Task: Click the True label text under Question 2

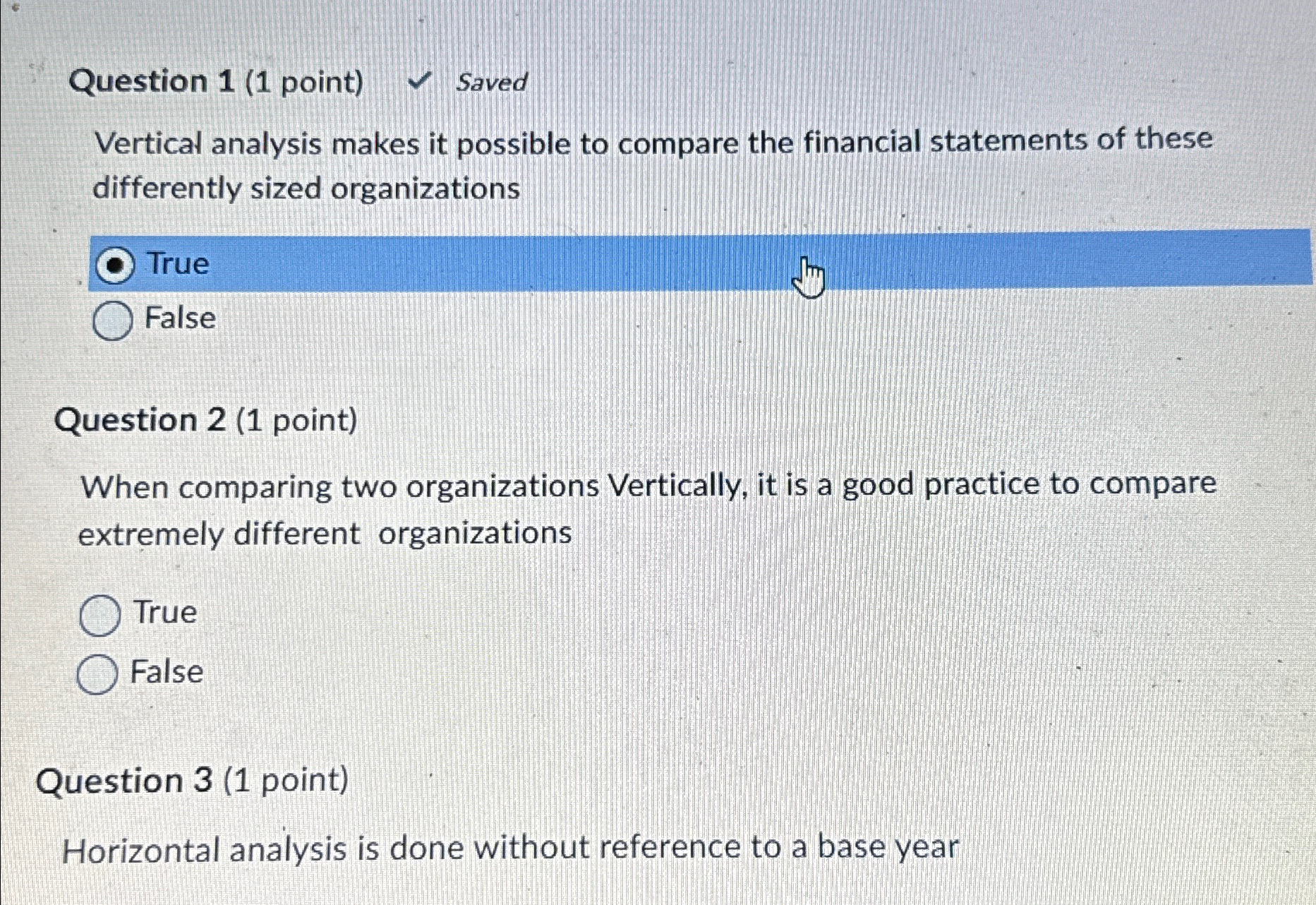Action: point(164,613)
